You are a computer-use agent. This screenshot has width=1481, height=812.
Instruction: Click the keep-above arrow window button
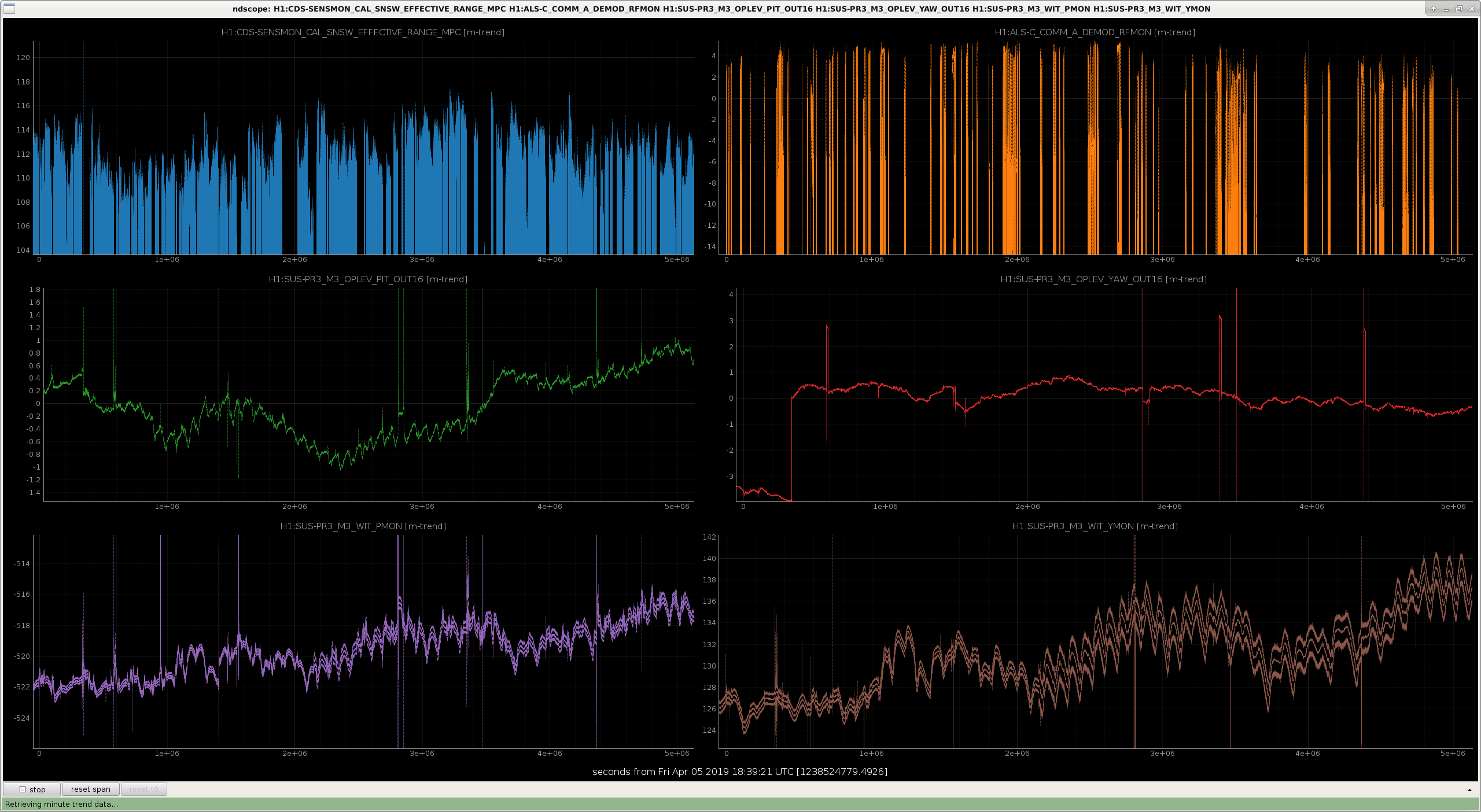click(1433, 9)
